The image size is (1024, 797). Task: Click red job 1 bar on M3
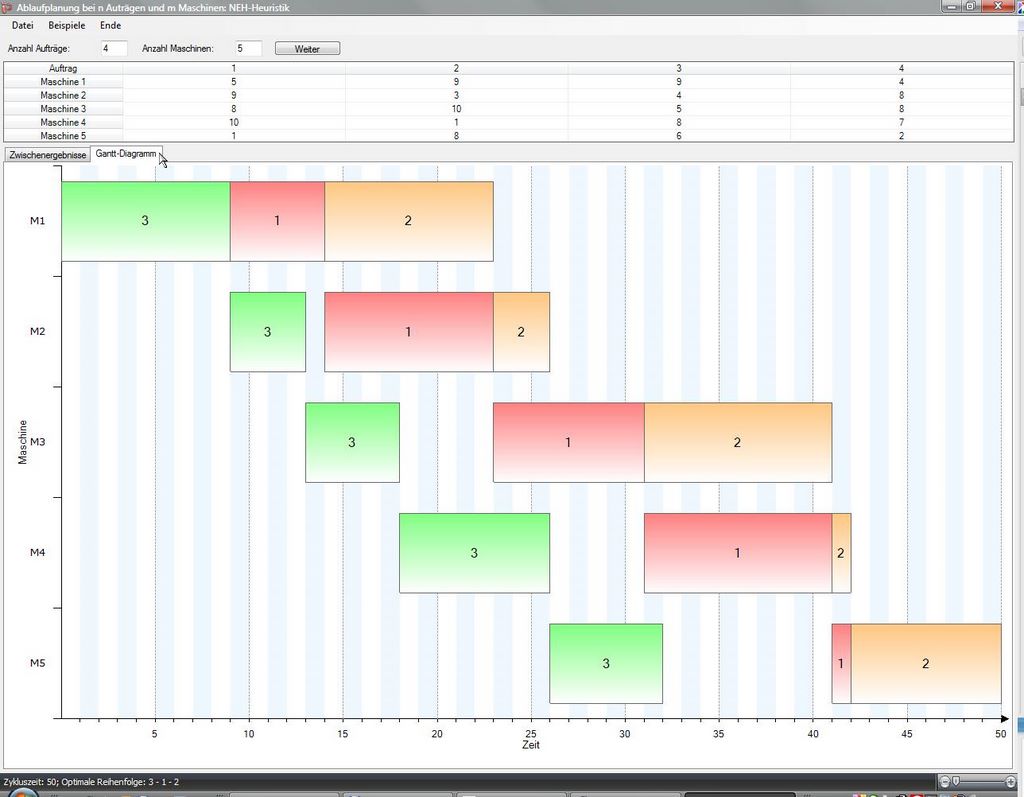pos(568,442)
